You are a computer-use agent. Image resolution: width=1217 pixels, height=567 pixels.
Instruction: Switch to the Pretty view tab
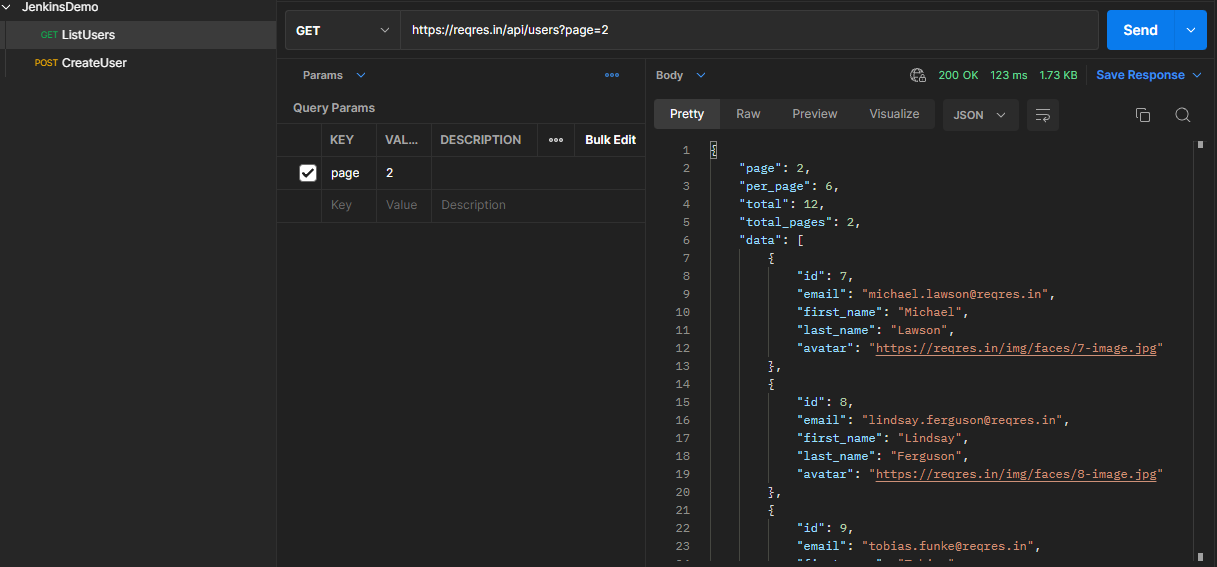[687, 114]
